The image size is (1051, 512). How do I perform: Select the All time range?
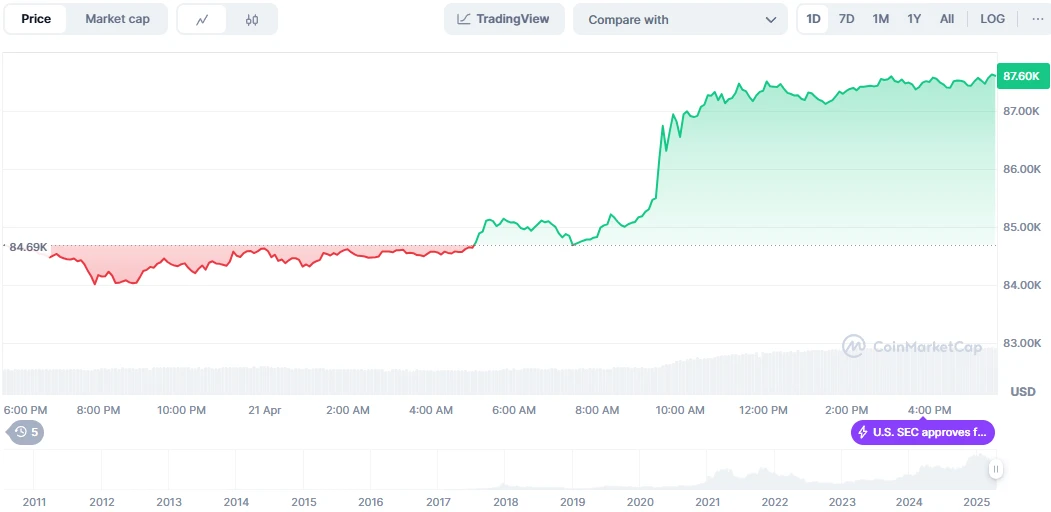click(947, 19)
